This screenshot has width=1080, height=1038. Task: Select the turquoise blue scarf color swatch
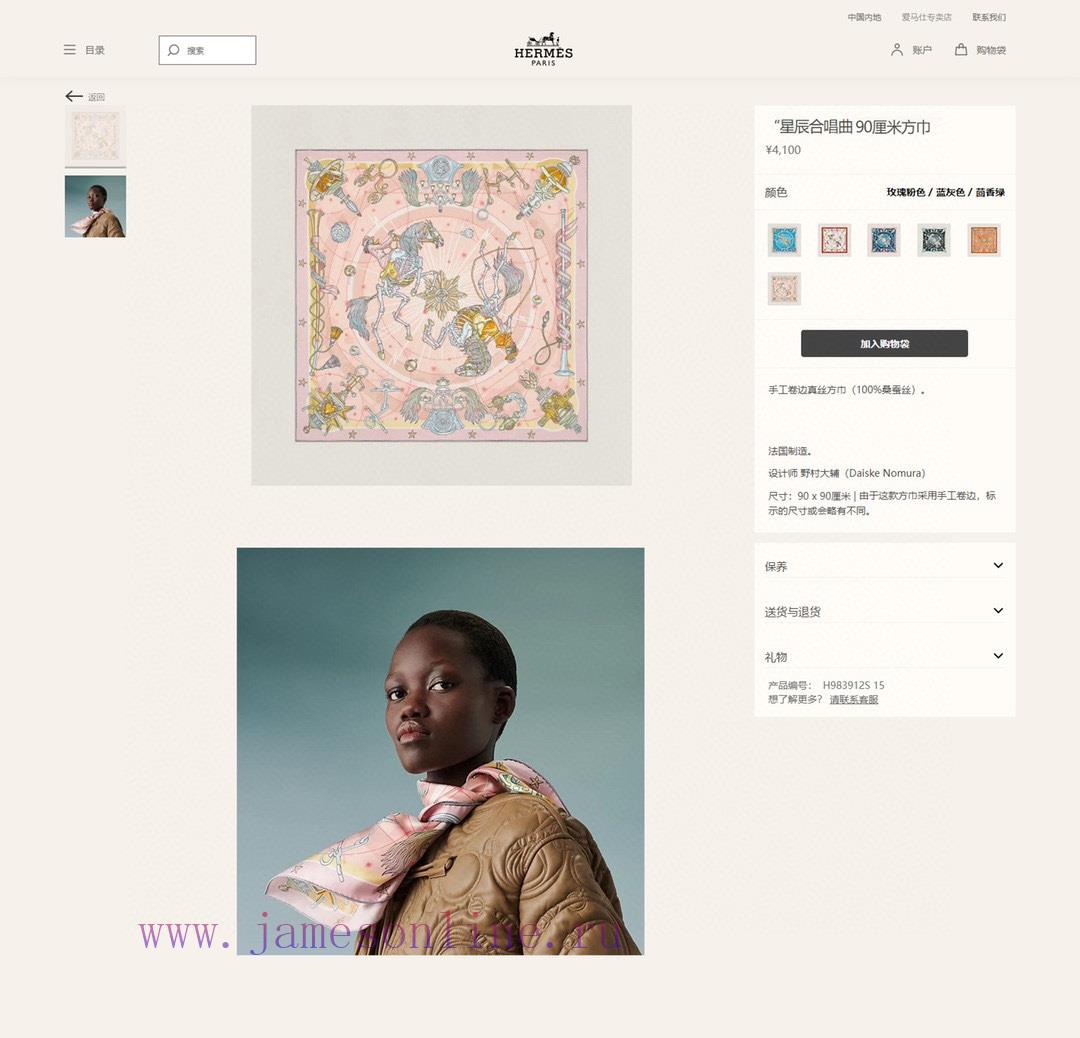(x=784, y=240)
